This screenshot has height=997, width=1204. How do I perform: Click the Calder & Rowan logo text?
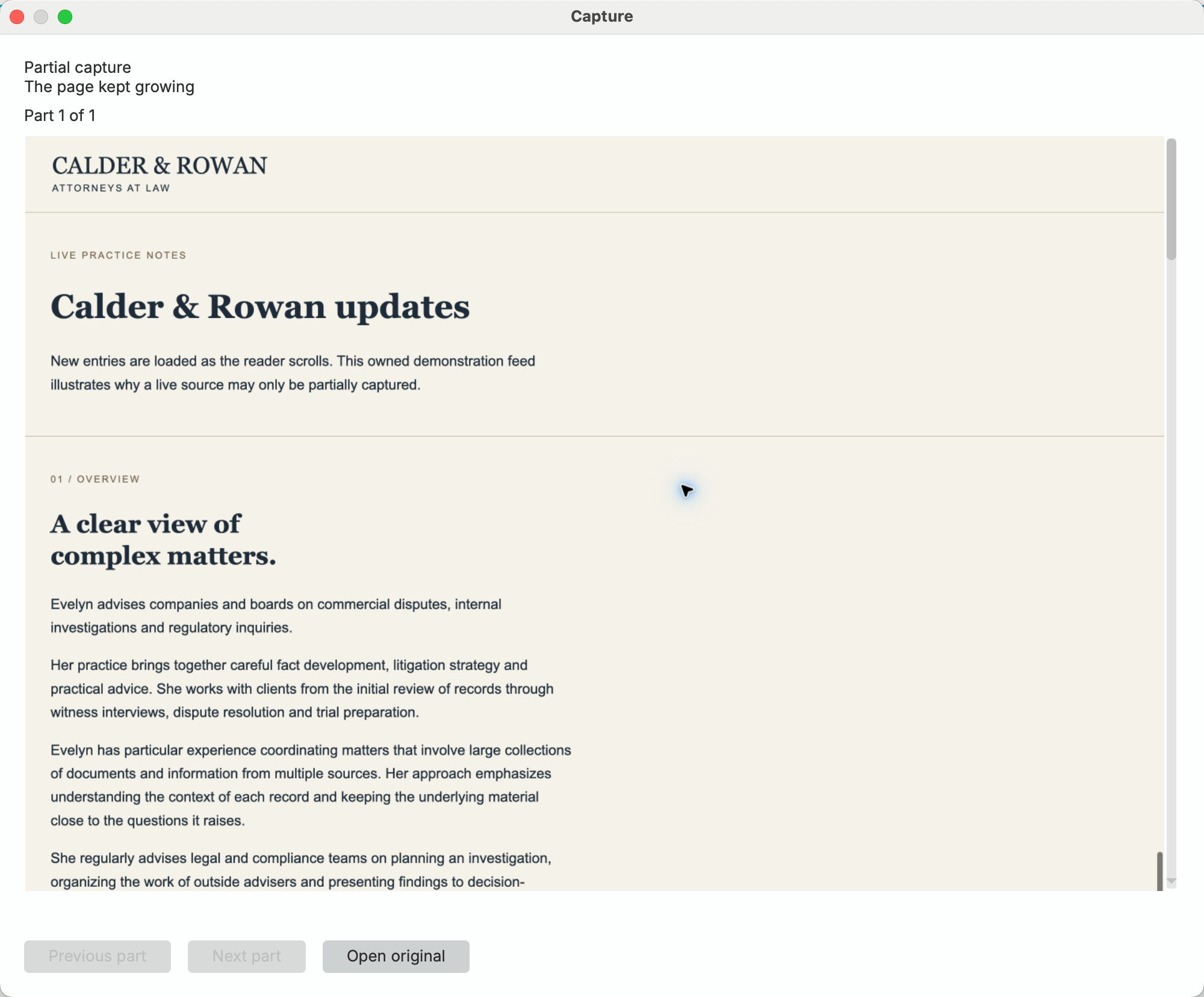point(160,166)
